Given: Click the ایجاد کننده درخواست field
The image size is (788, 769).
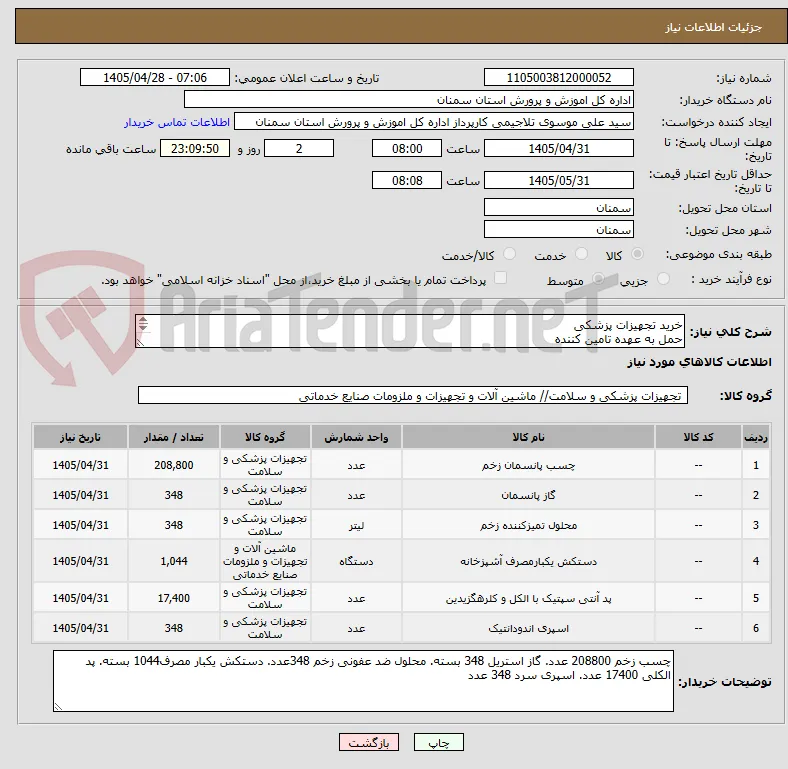Looking at the screenshot, I should tap(434, 122).
